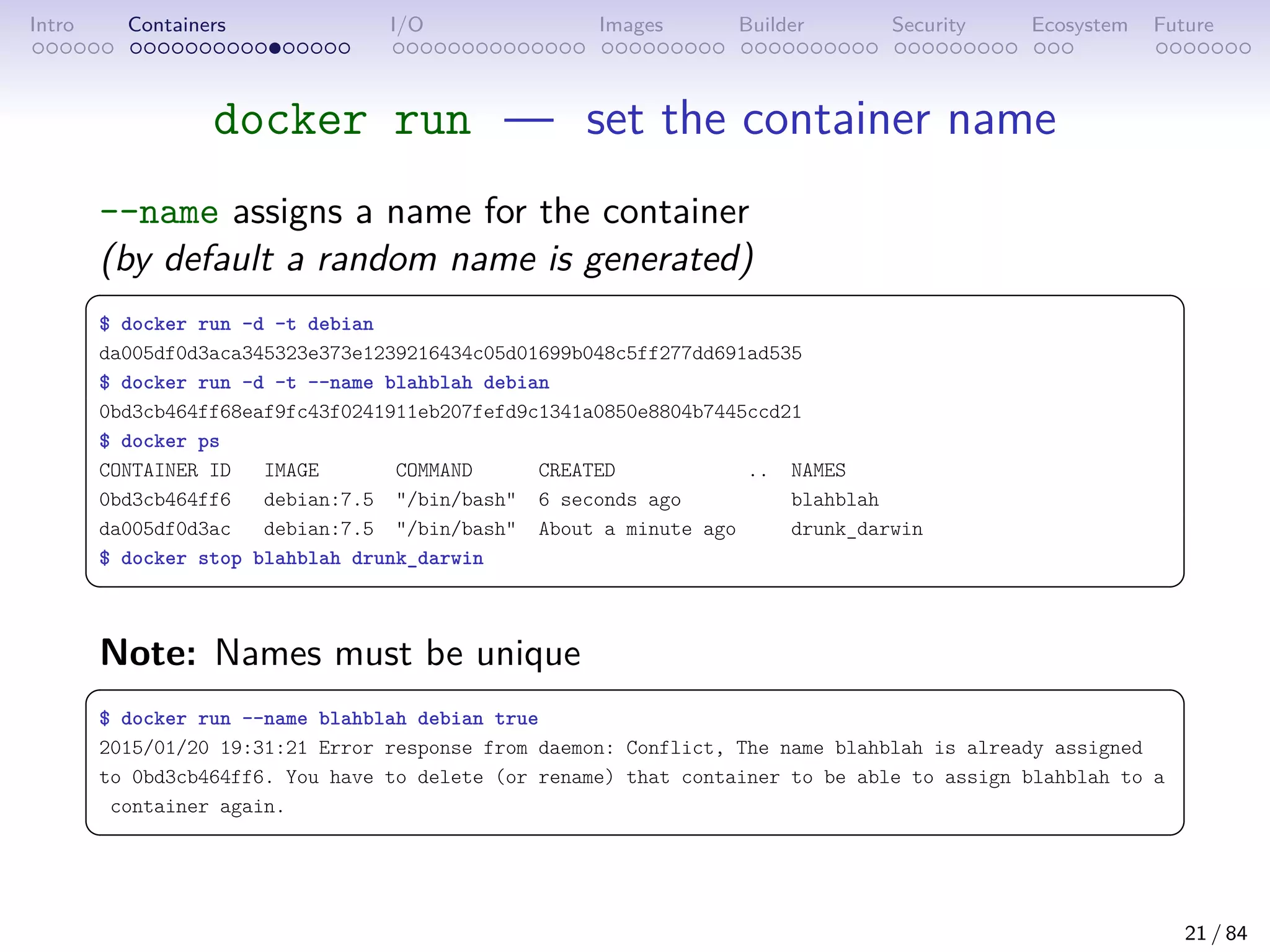Open the Images section link
The width and height of the screenshot is (1270, 952).
point(631,25)
